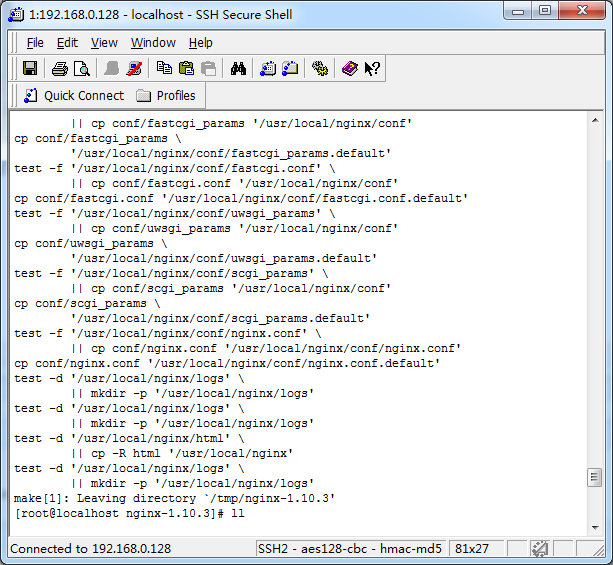Click the Print icon
613x565 pixels.
click(x=59, y=69)
